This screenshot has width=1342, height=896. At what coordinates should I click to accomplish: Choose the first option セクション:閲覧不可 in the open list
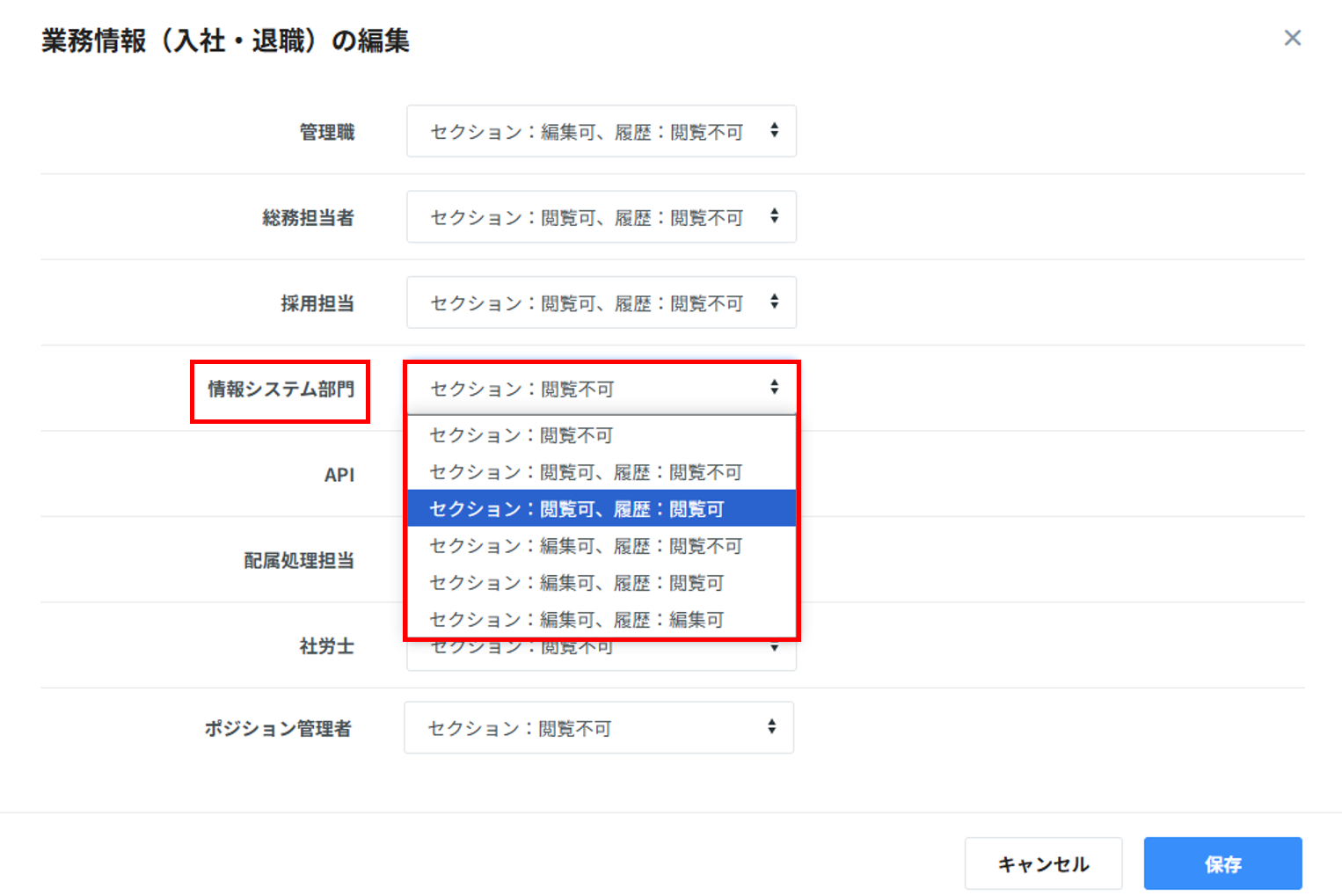click(x=601, y=435)
